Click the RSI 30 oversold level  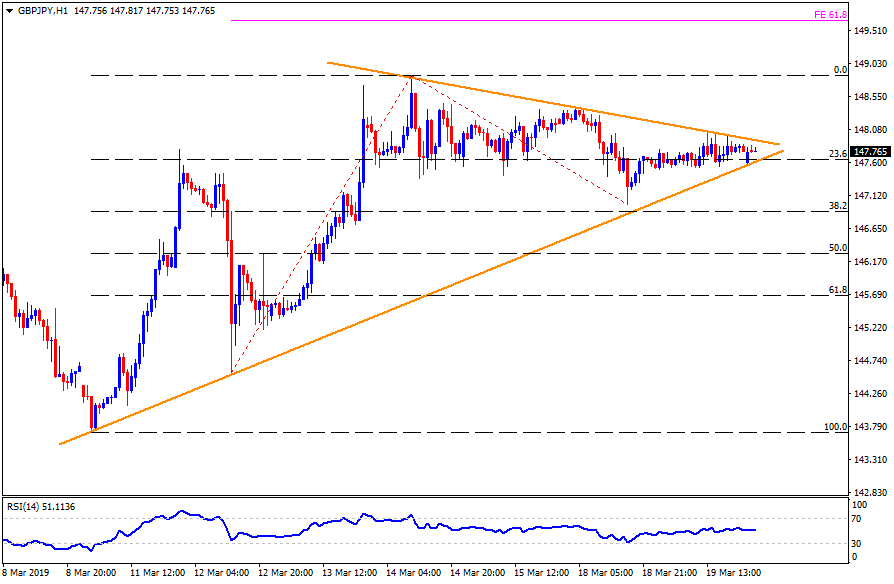857,543
